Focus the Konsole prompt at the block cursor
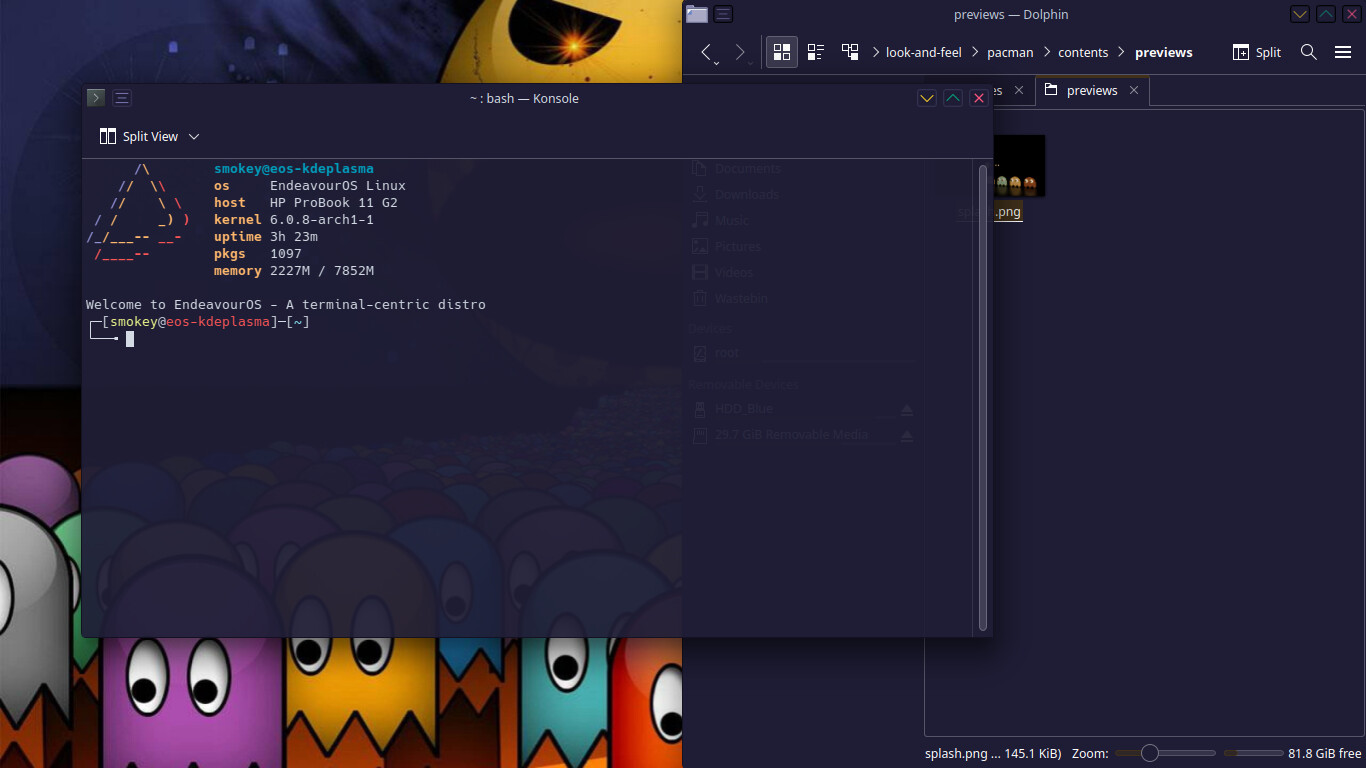 130,339
